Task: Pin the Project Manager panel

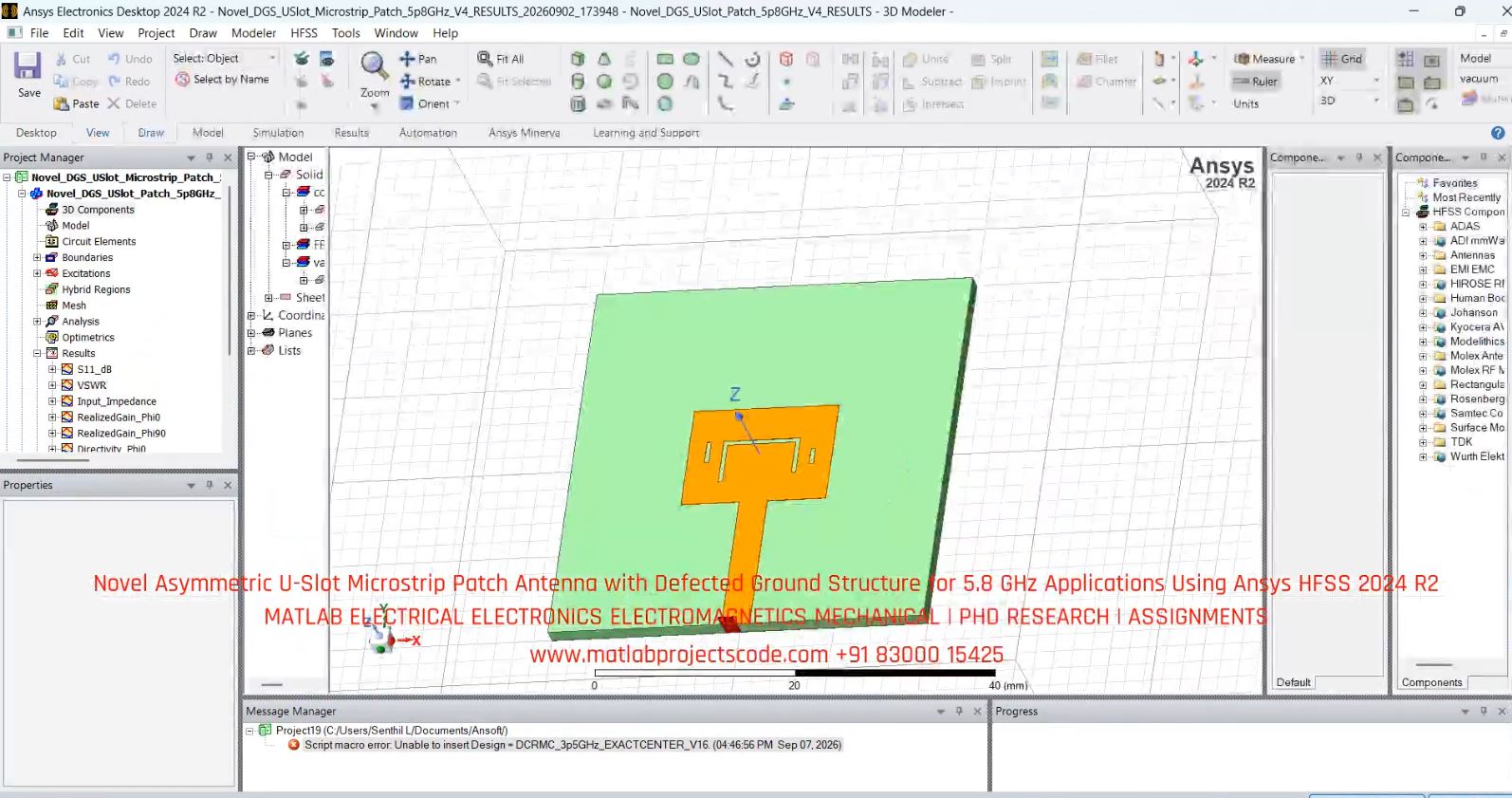Action: click(x=210, y=158)
